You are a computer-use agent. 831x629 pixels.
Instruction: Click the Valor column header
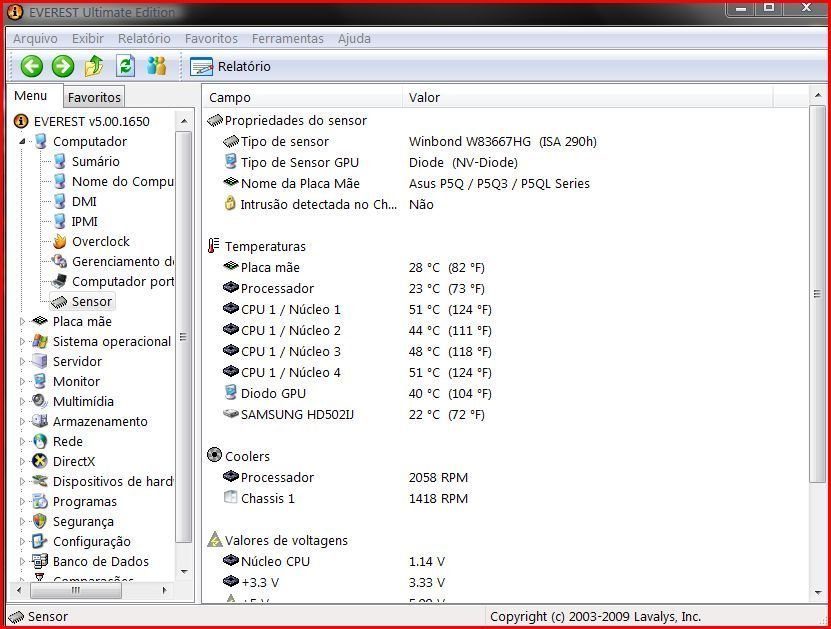(587, 98)
